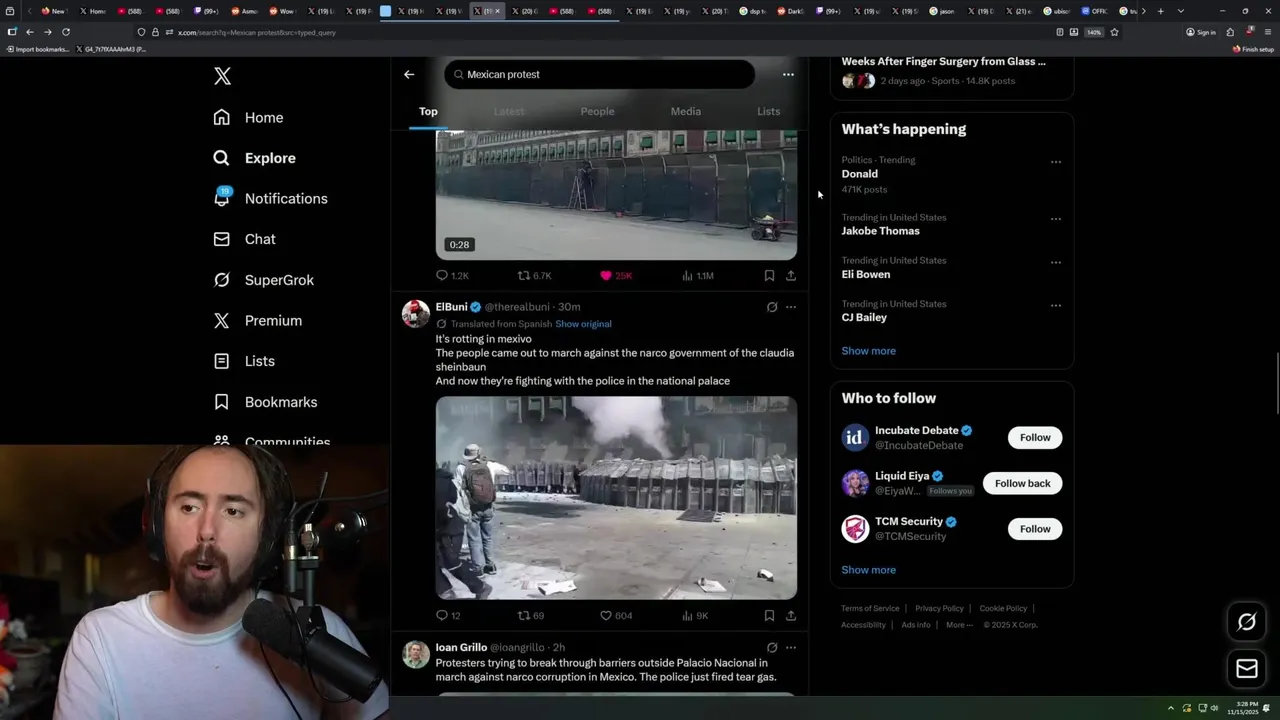Unlike the post with 25K likes
Image resolution: width=1280 pixels, height=720 pixels.
[615, 275]
